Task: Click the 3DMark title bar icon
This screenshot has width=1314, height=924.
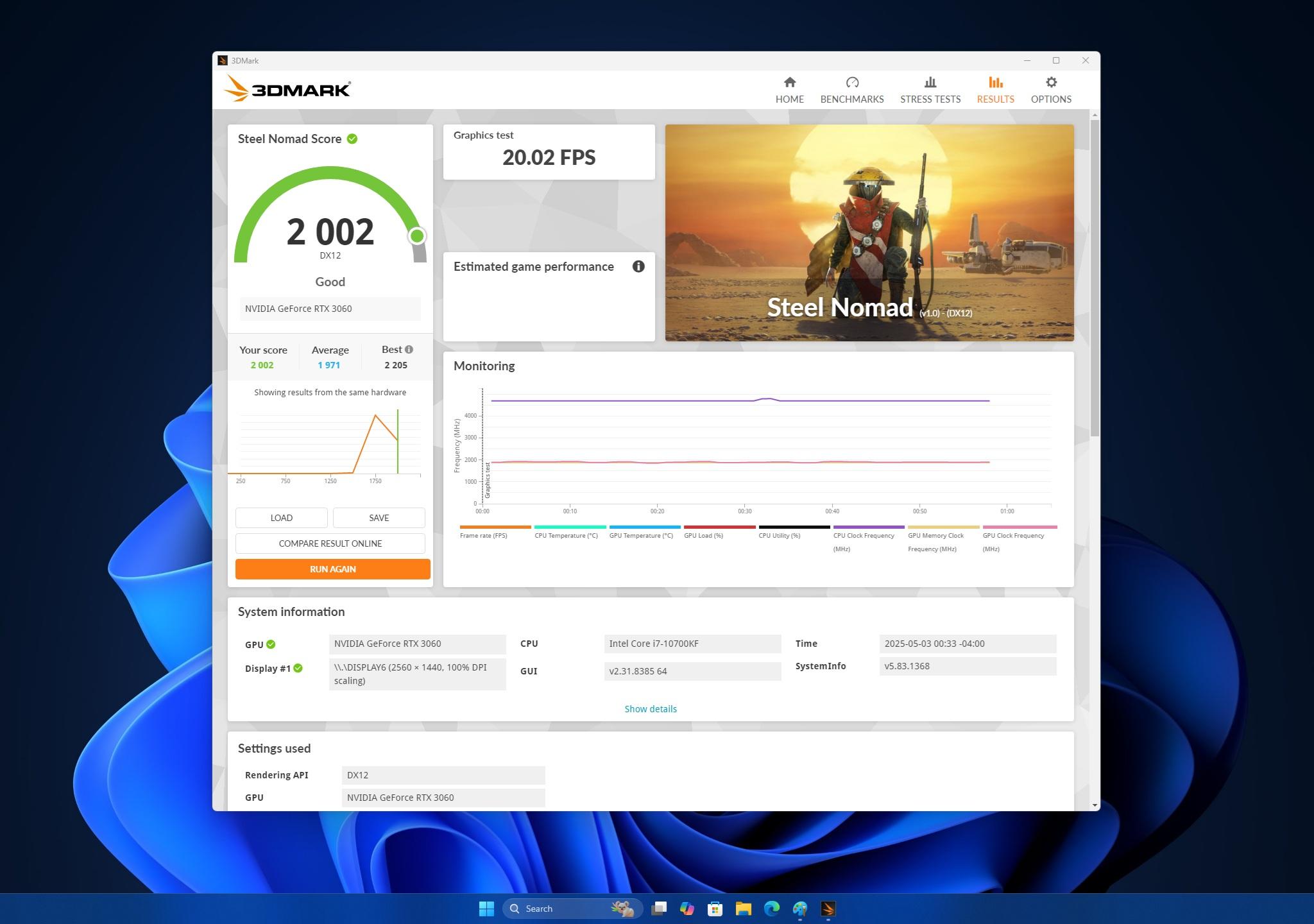Action: pyautogui.click(x=223, y=60)
